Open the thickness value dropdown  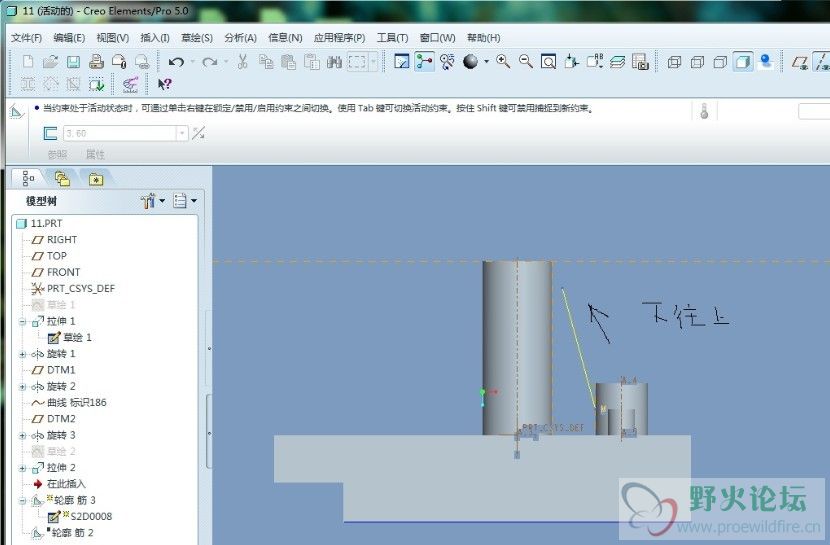pyautogui.click(x=182, y=133)
